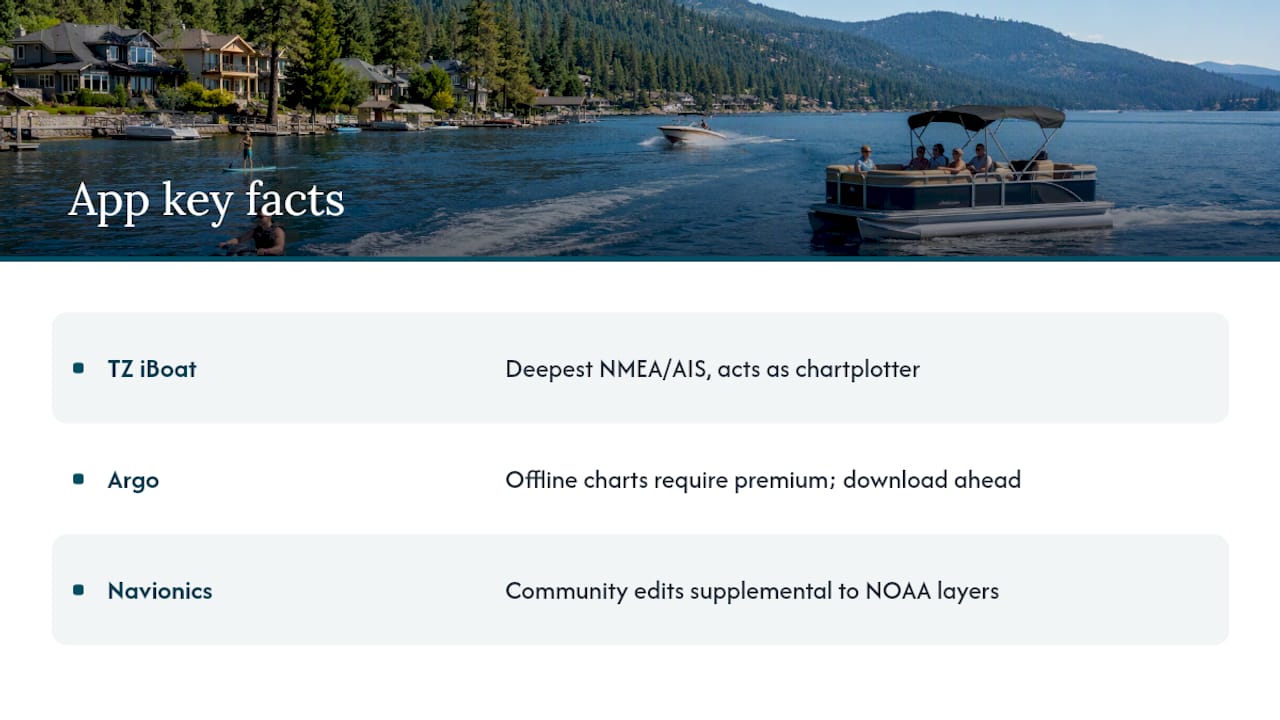The height and width of the screenshot is (720, 1280).
Task: Click the white boat docked near the shore
Action: [160, 132]
